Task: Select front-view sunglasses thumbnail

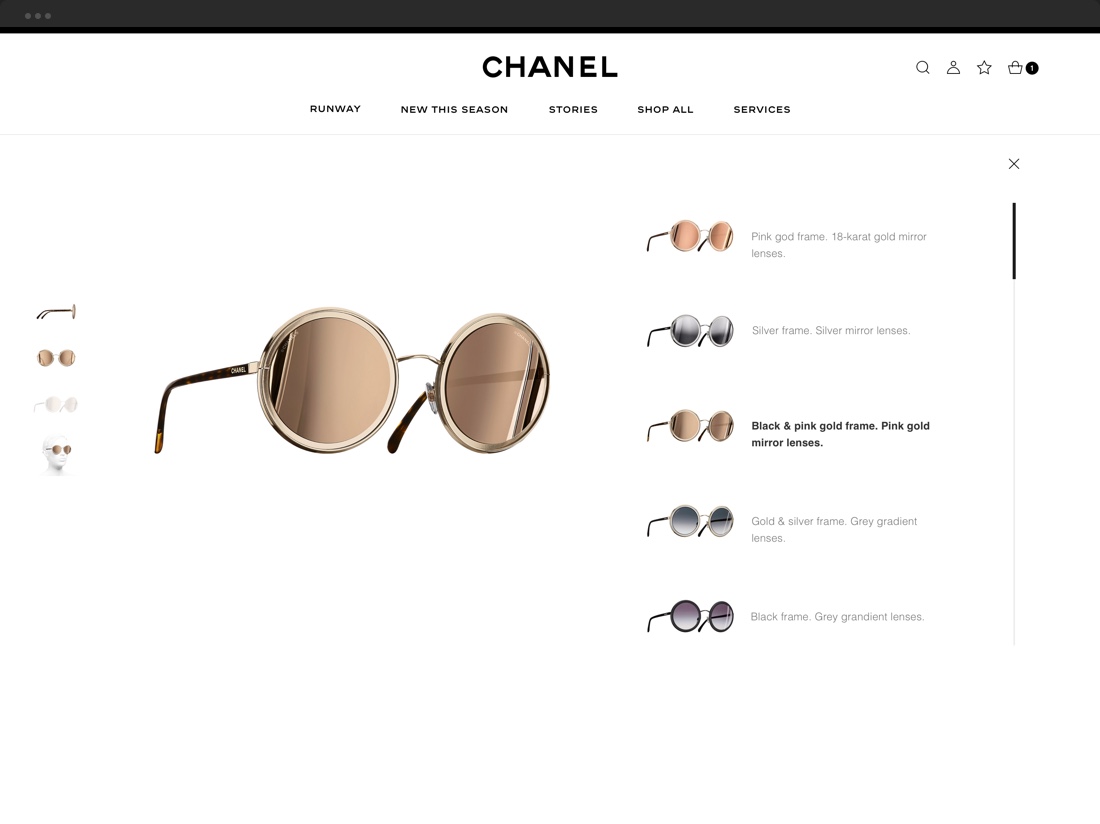Action: pyautogui.click(x=56, y=358)
